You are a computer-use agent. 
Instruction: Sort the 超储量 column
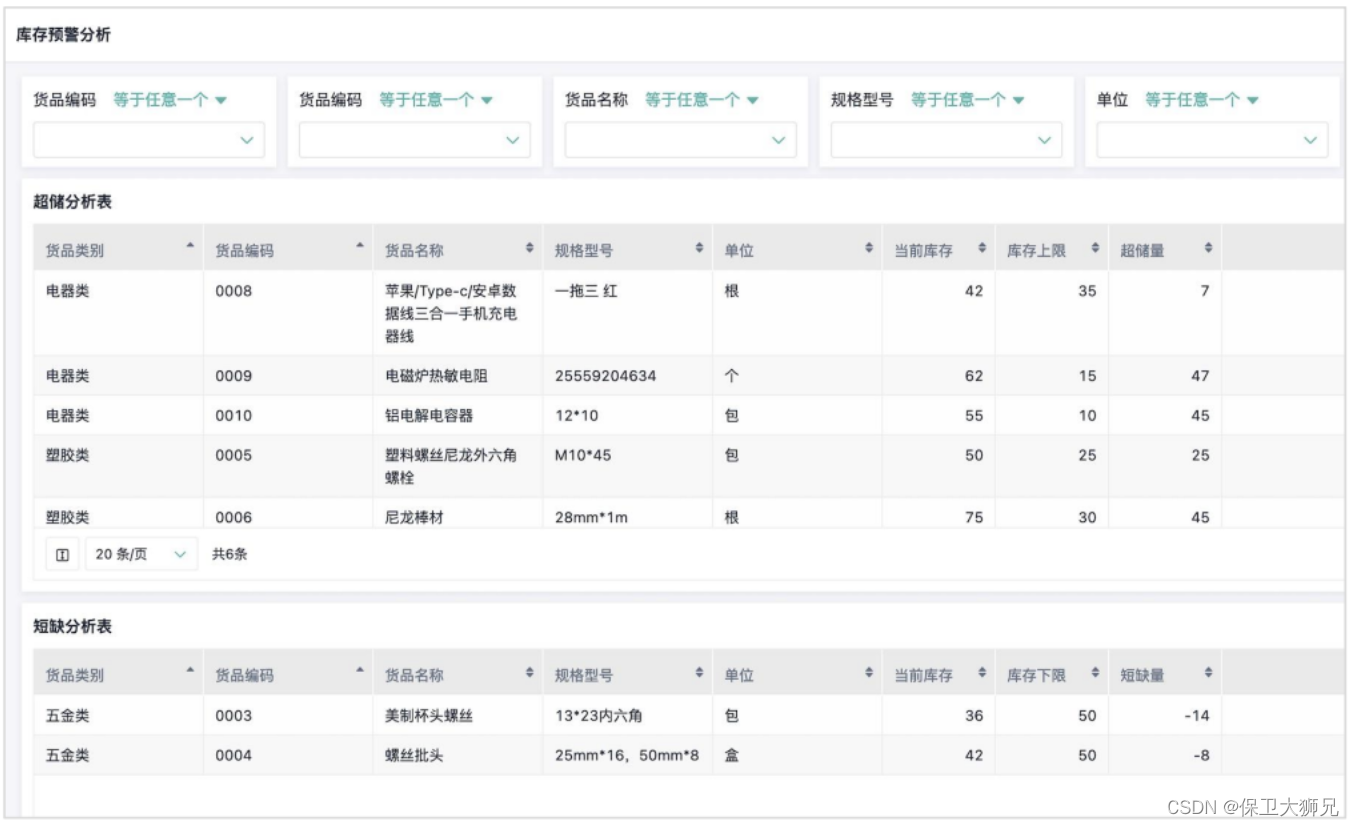pyautogui.click(x=1208, y=249)
